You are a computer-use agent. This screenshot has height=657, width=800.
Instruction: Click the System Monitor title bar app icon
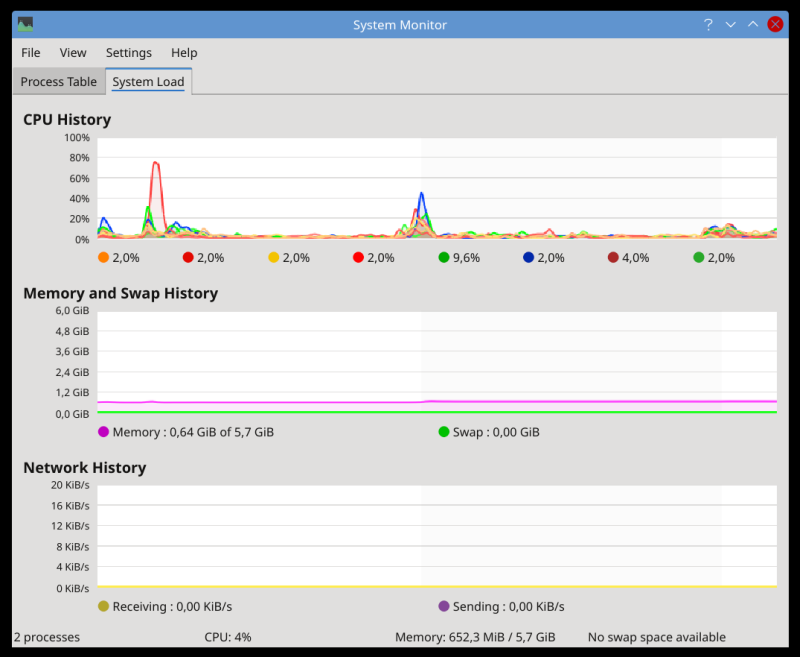pos(26,24)
